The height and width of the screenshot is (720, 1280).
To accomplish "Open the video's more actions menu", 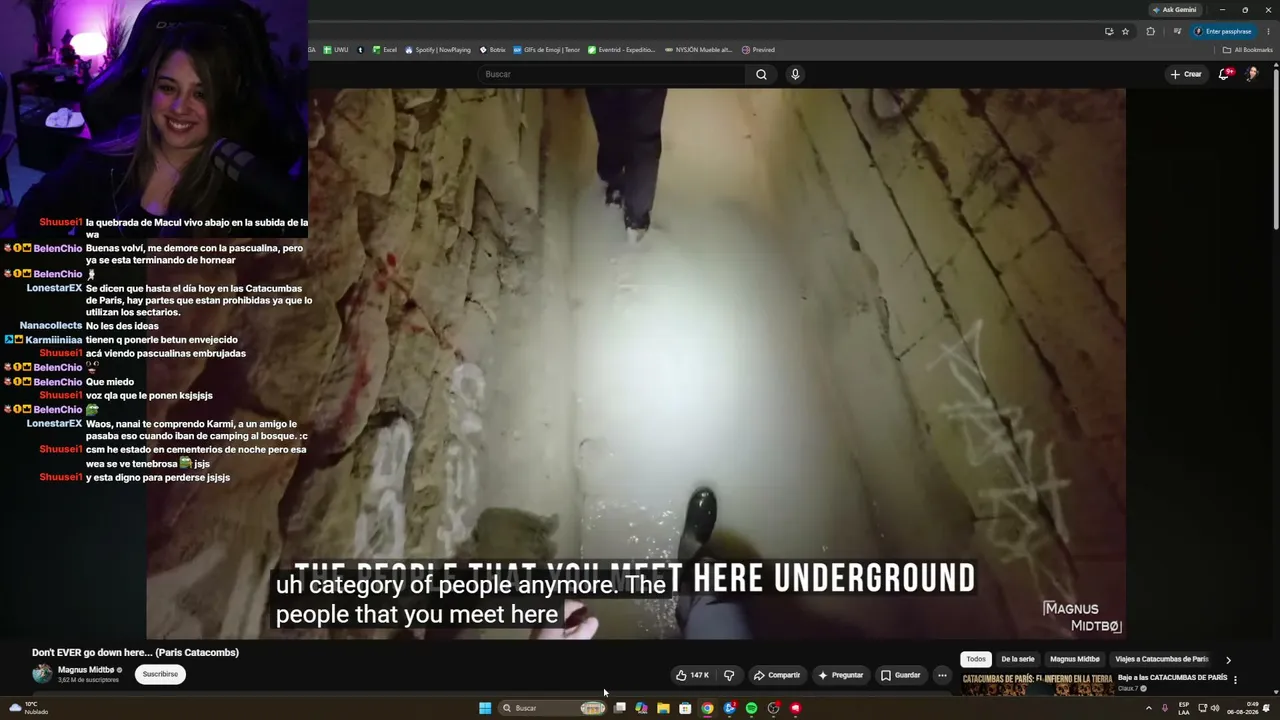I will pyautogui.click(x=942, y=675).
